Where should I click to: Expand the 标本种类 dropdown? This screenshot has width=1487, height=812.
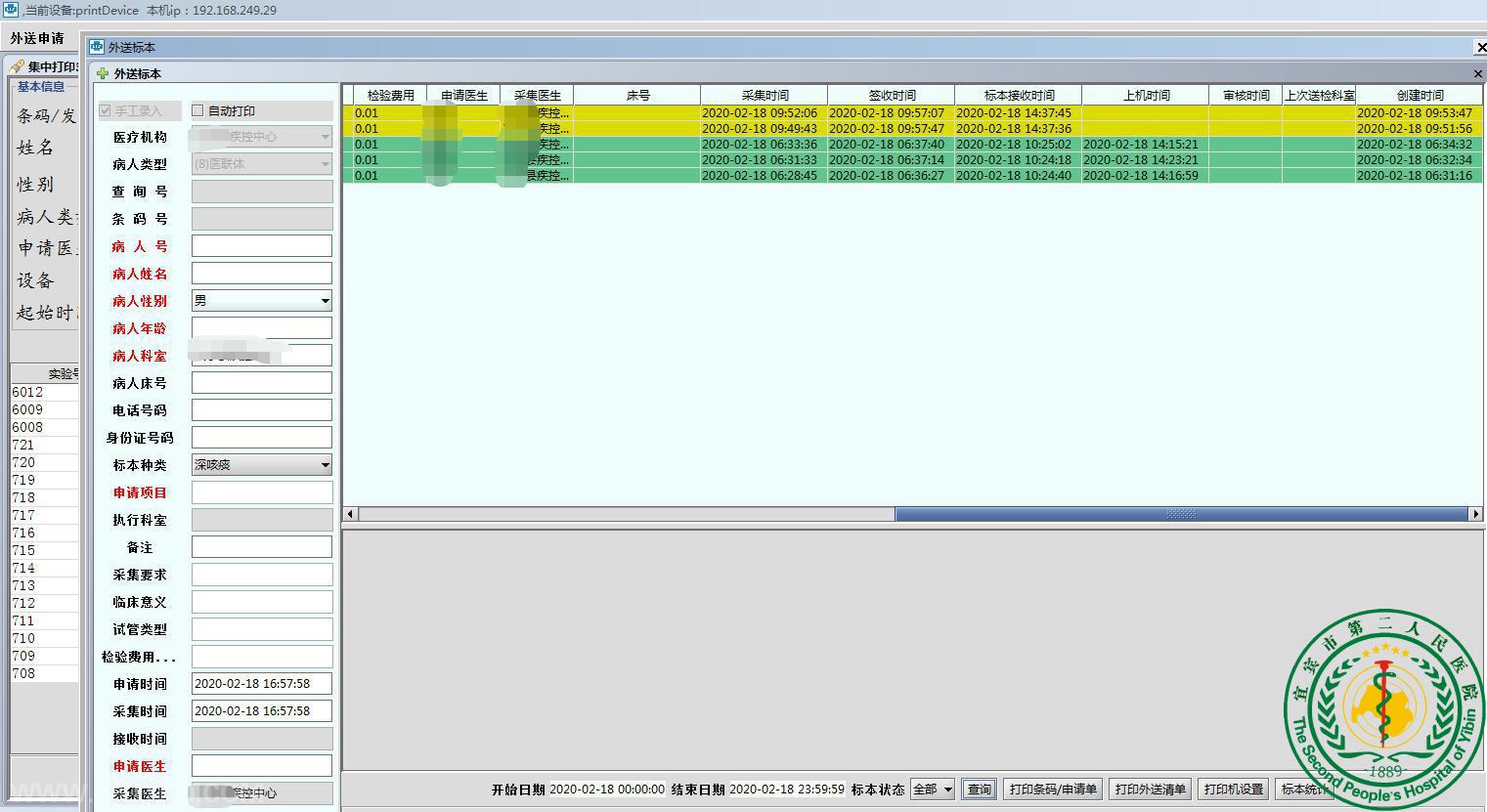(325, 465)
